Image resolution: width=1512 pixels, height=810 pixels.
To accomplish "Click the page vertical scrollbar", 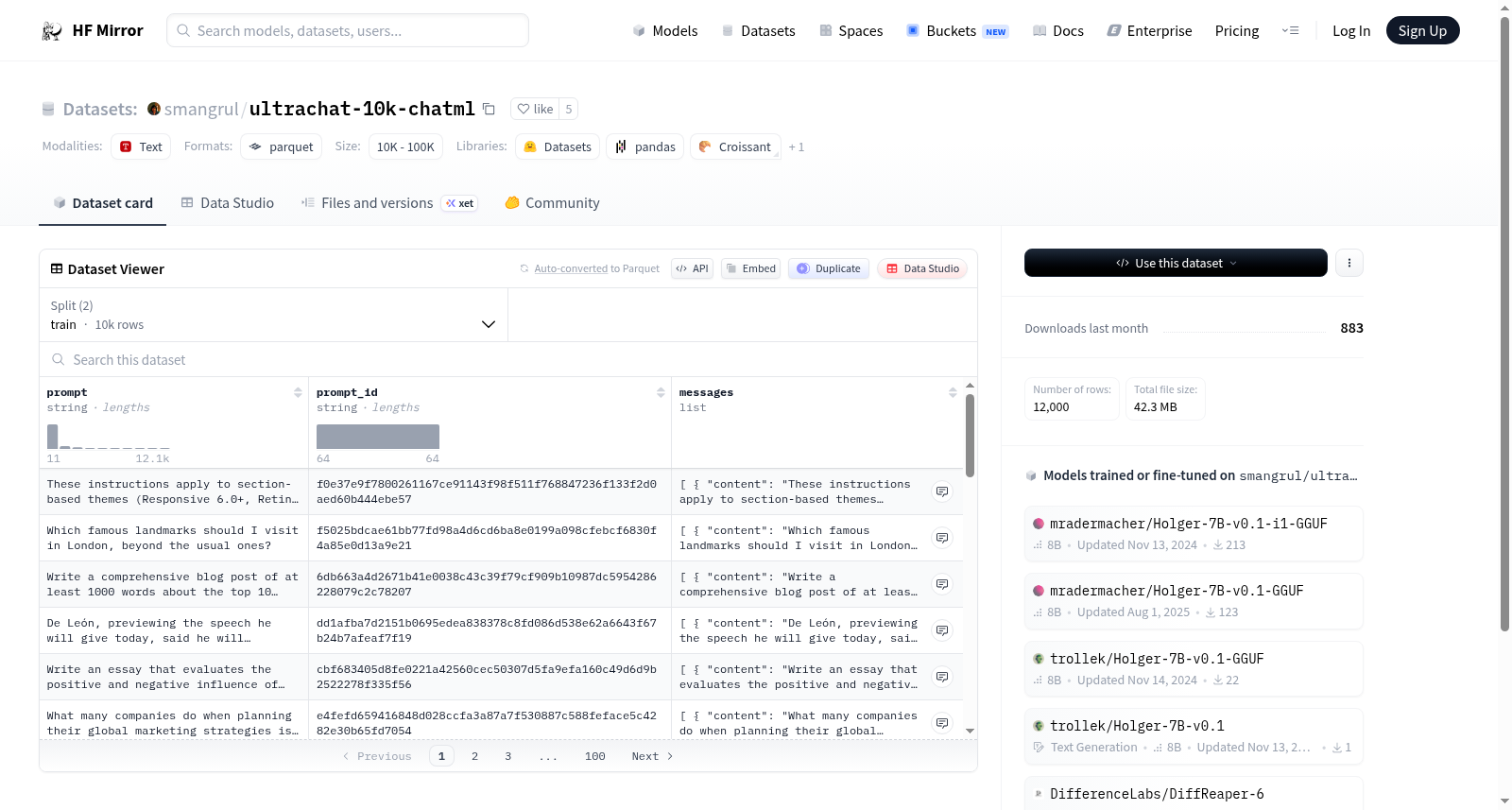I will (1504, 323).
